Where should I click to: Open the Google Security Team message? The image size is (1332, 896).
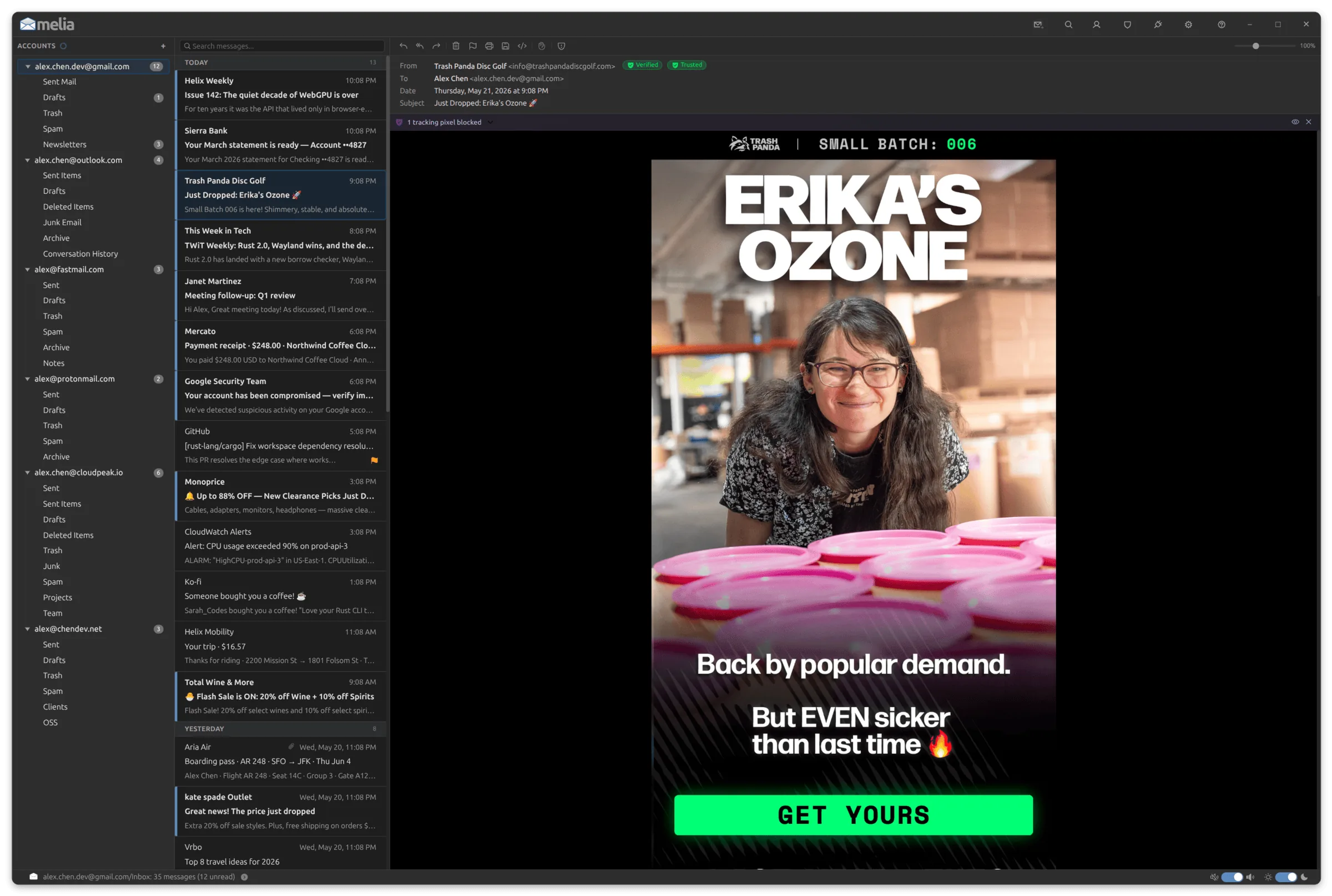coord(280,396)
